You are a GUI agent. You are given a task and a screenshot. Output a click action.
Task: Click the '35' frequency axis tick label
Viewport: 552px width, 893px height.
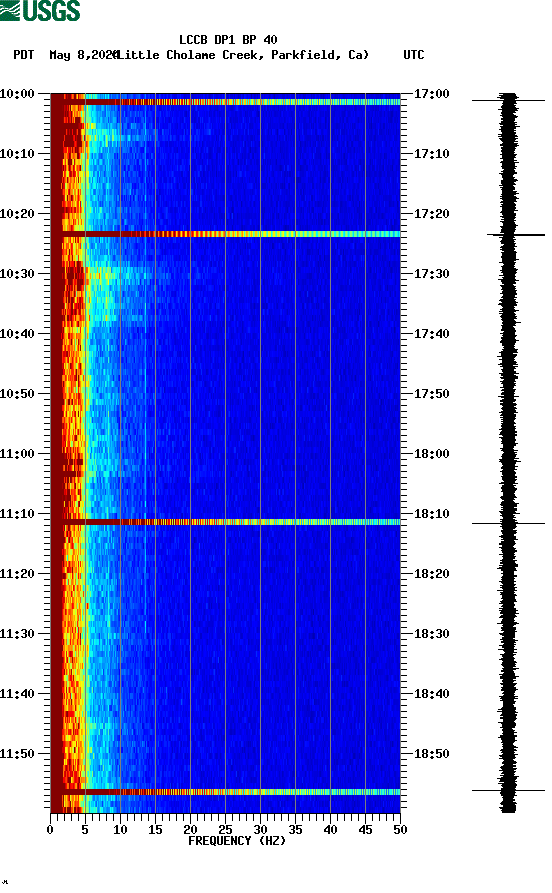click(x=295, y=830)
